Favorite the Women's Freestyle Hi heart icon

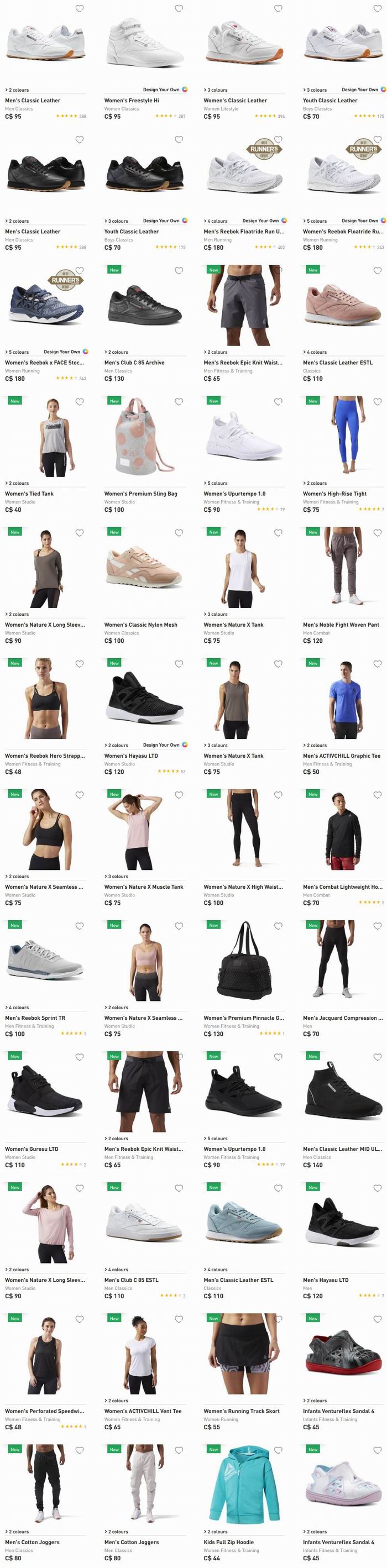click(179, 8)
